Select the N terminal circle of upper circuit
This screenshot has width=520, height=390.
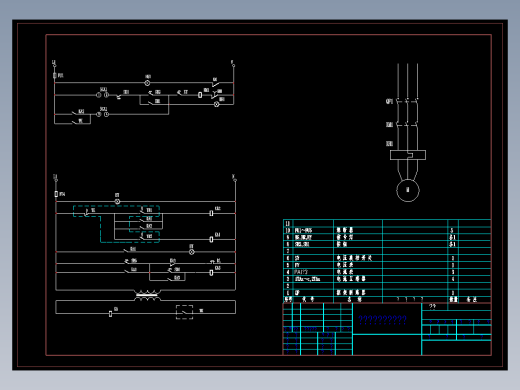tap(233, 66)
